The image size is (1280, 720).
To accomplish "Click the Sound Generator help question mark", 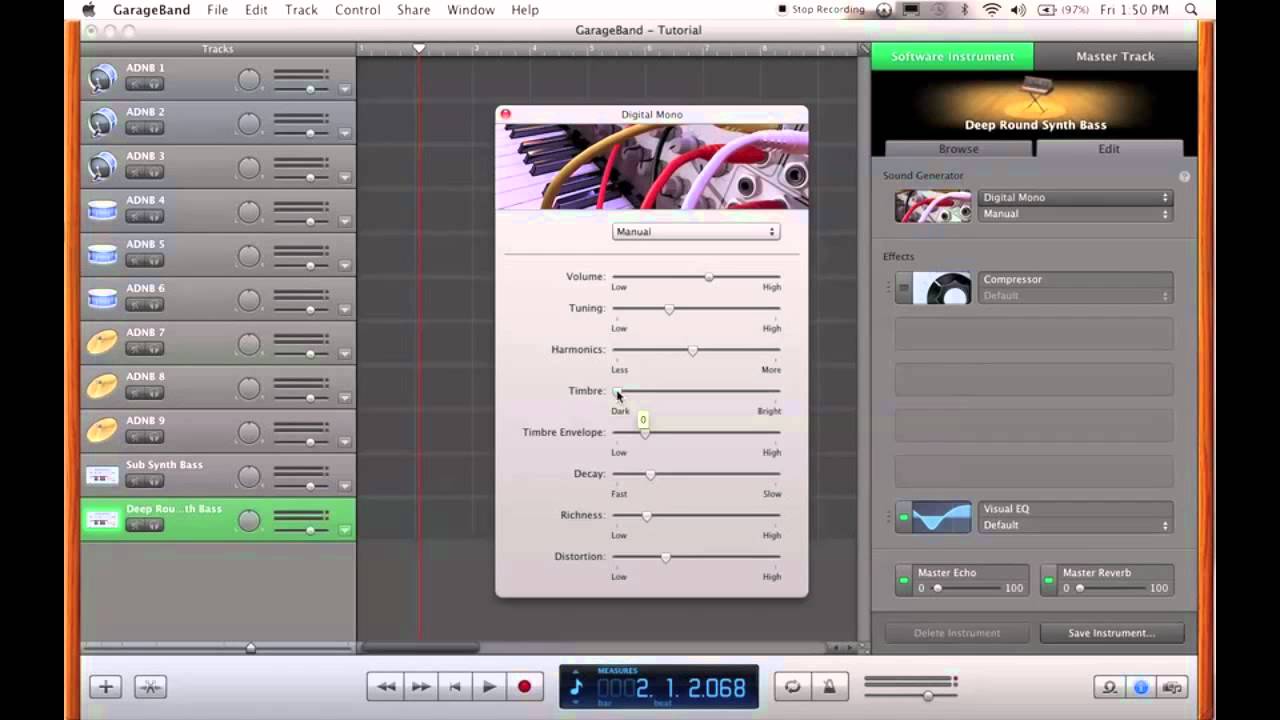I will point(1184,176).
